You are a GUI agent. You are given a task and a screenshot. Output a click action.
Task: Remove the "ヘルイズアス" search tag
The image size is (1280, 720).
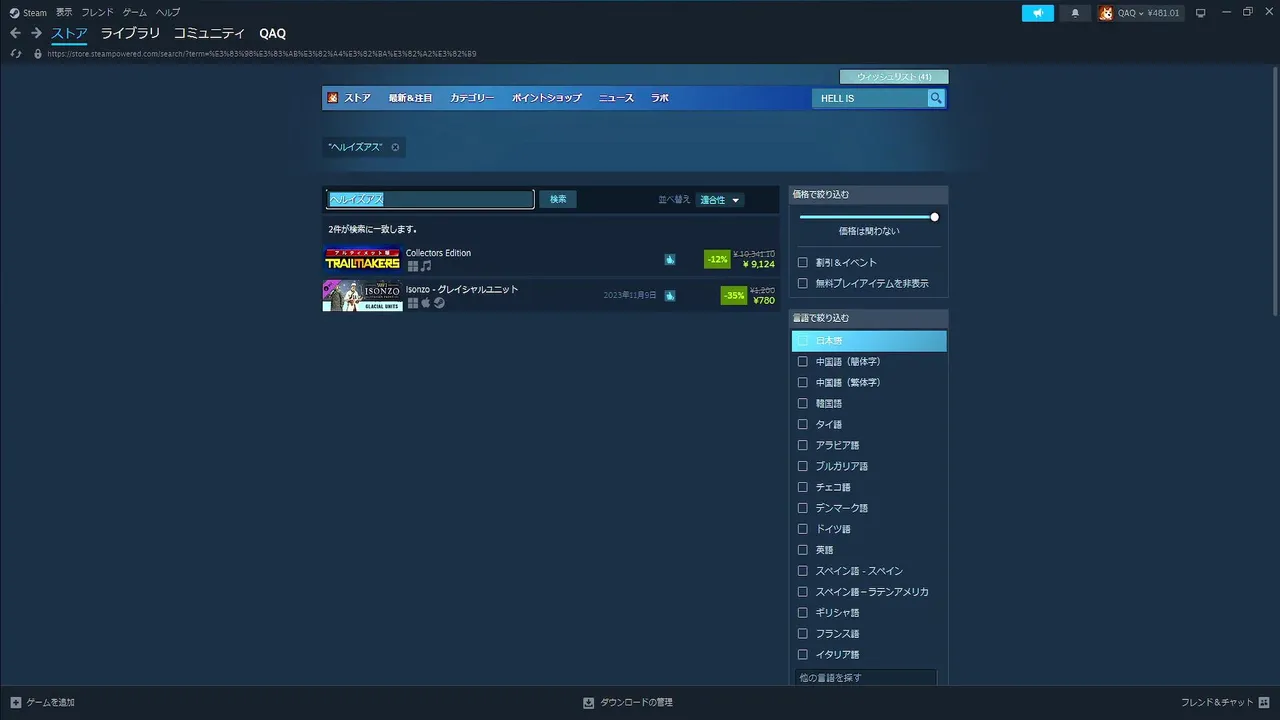pos(395,147)
